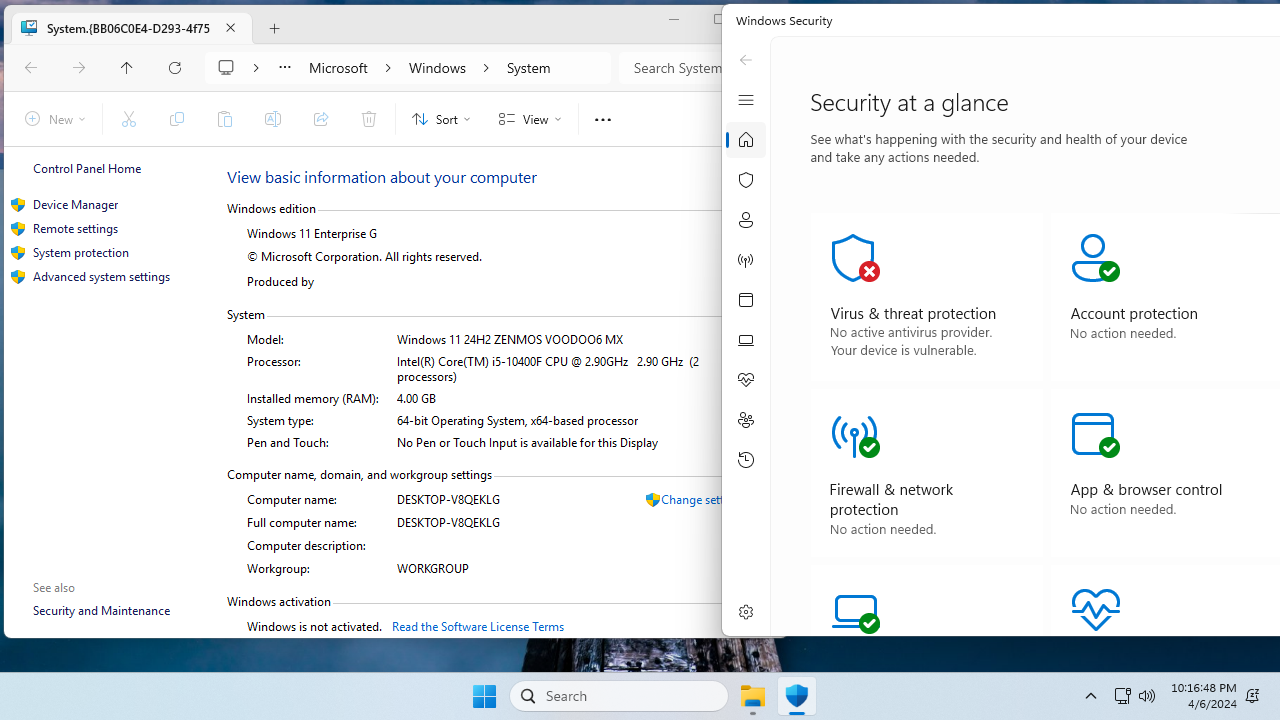This screenshot has height=720, width=1280.
Task: Open See more ellipsis in toolbar
Action: [602, 119]
